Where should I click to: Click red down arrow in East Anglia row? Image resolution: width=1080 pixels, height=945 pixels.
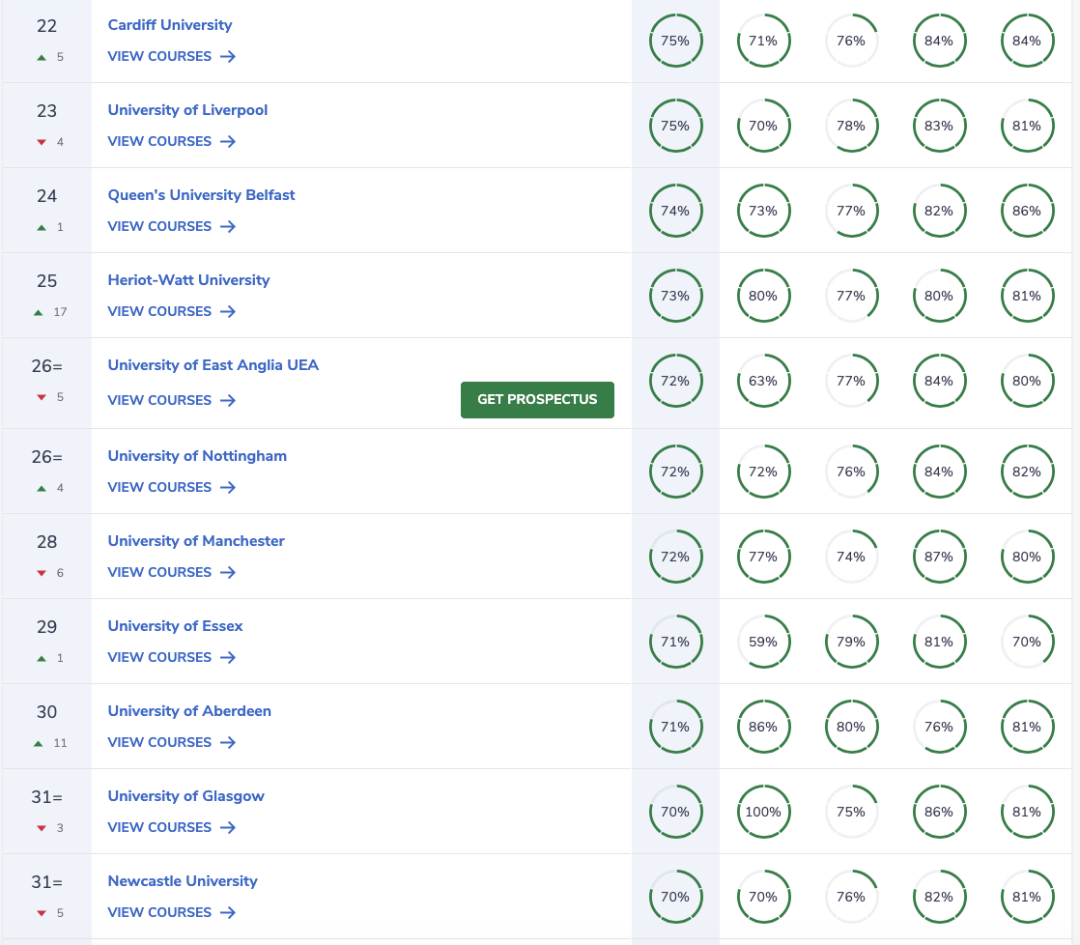[41, 397]
